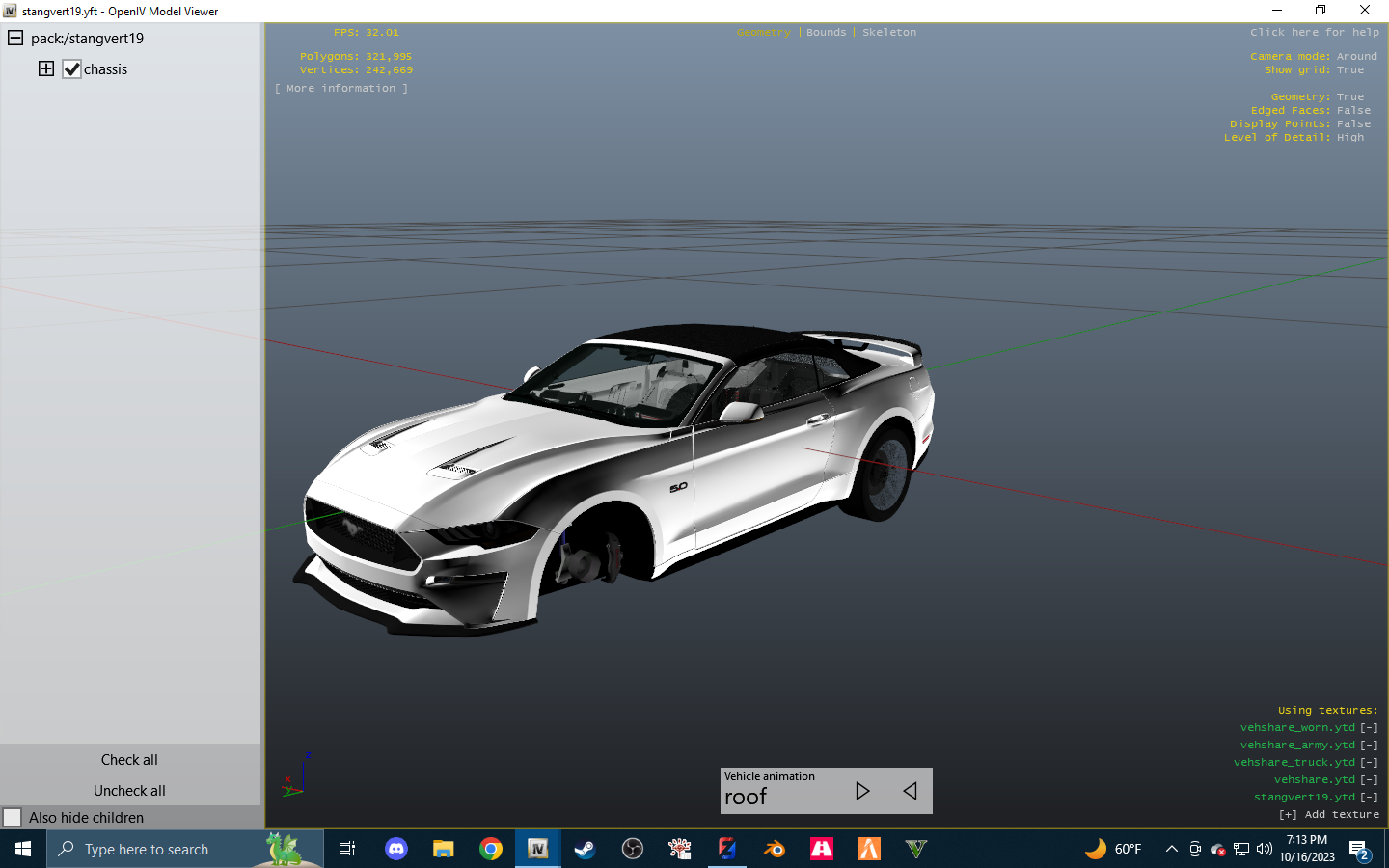Enable the Also hide children checkbox
The image size is (1389, 868).
pyautogui.click(x=14, y=817)
